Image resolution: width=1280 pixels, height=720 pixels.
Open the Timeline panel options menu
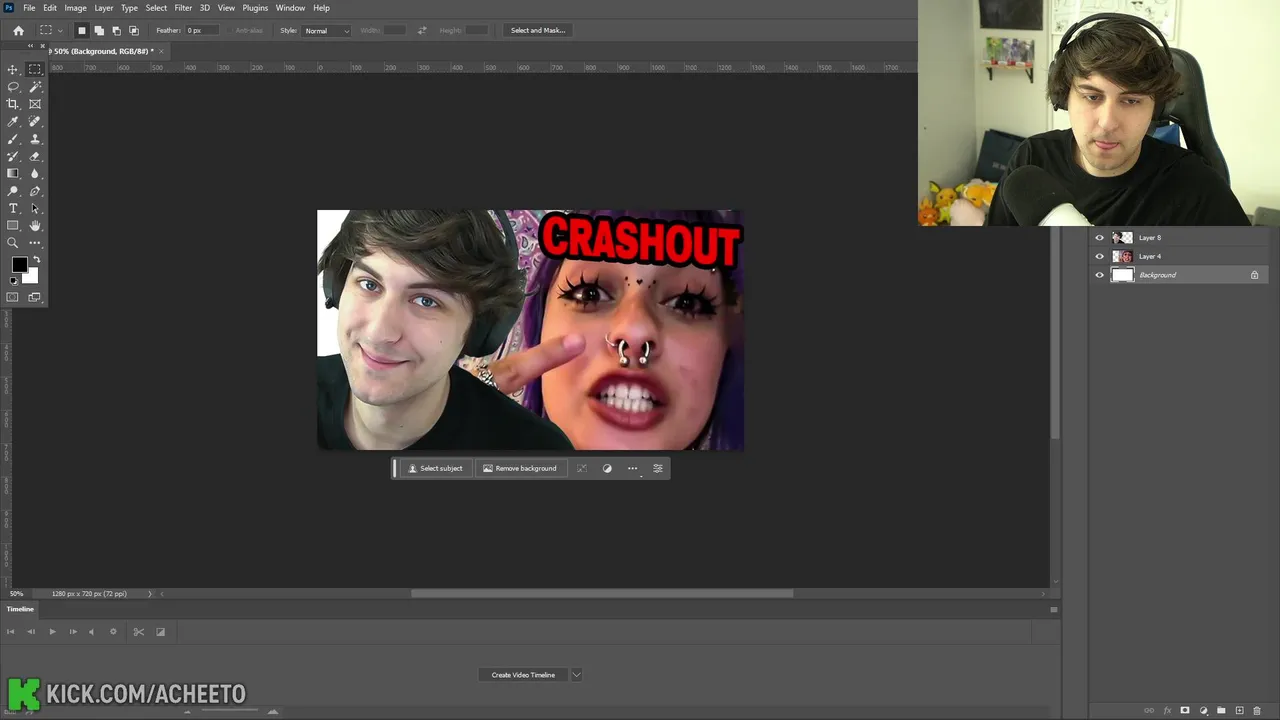pyautogui.click(x=1053, y=609)
